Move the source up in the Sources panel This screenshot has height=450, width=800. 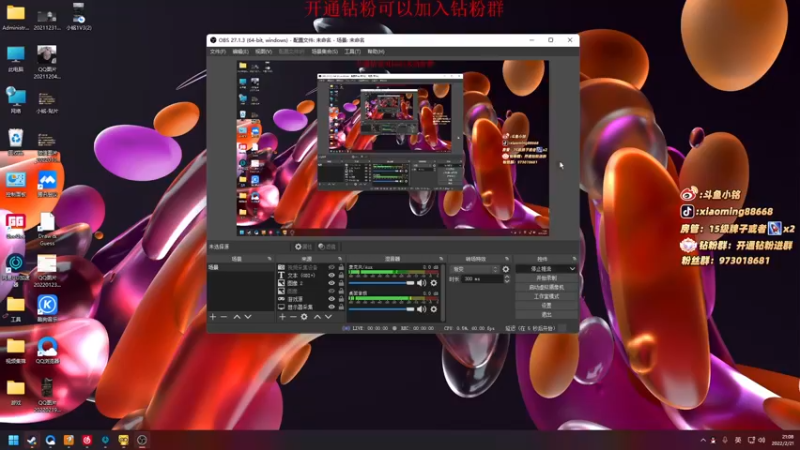(317, 317)
